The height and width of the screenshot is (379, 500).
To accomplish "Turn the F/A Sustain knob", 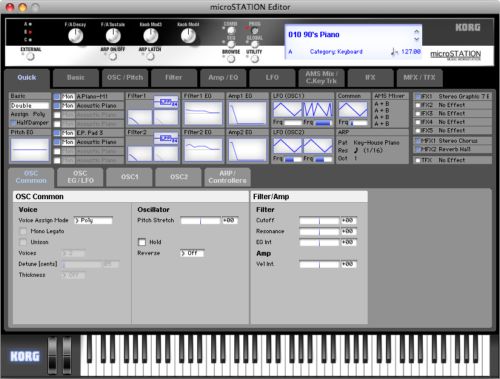I will tap(113, 36).
